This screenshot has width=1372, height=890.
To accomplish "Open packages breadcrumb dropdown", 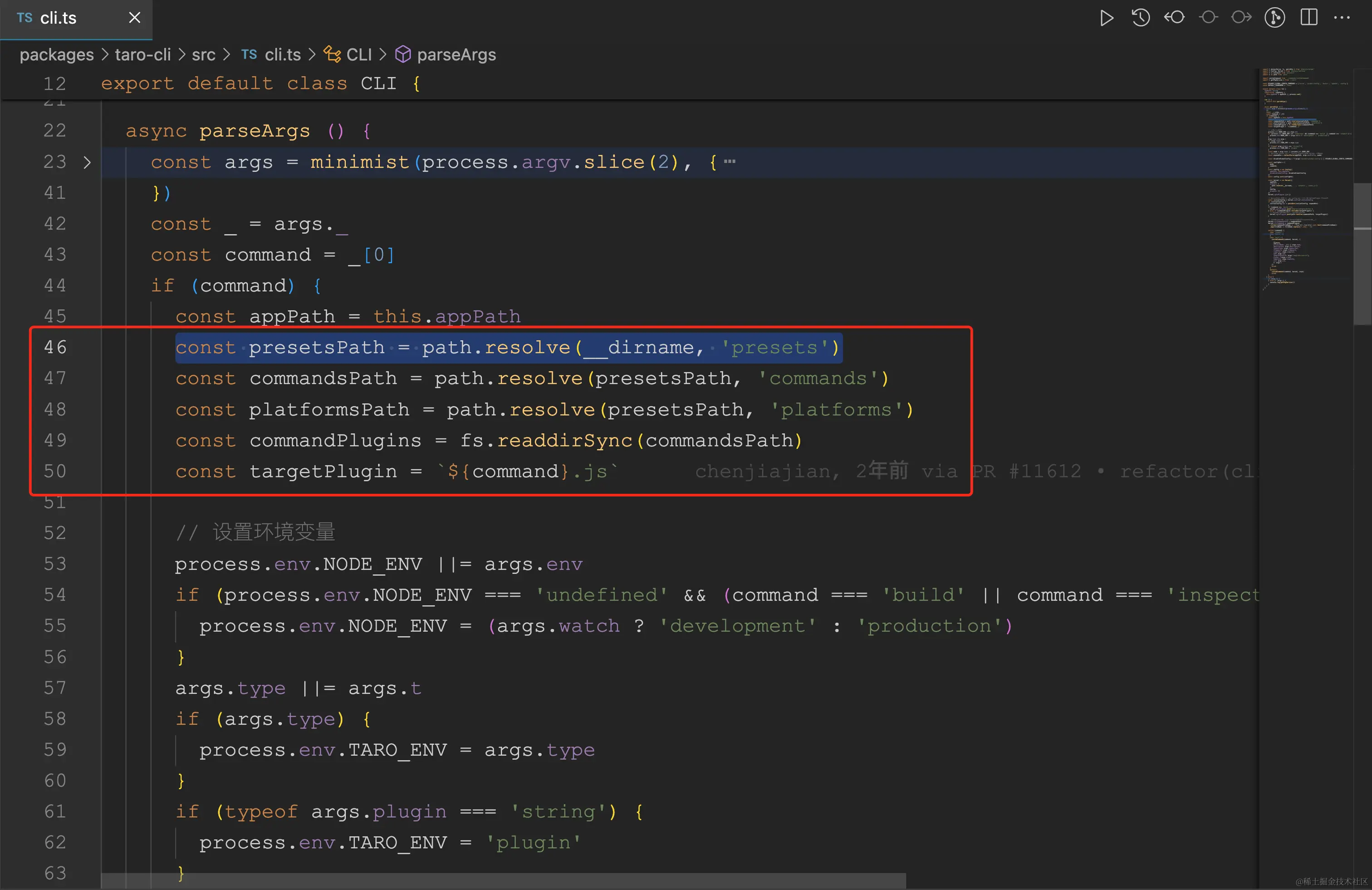I will (x=57, y=55).
